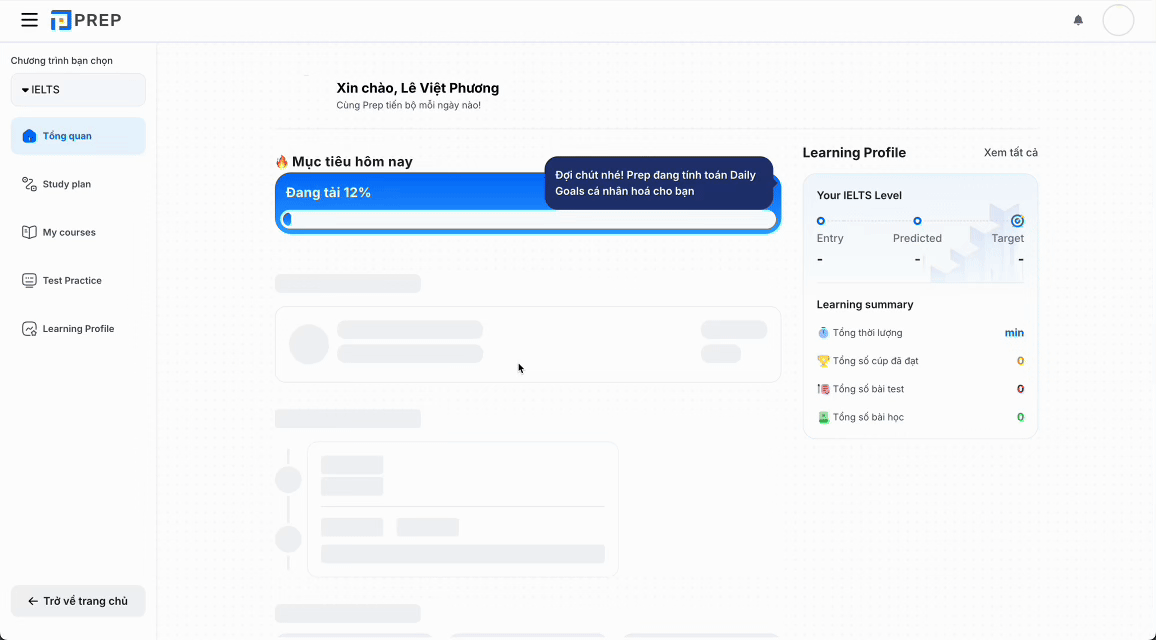Open the Xem tất cả link
Screen dimensions: 1156x640
[1010, 153]
